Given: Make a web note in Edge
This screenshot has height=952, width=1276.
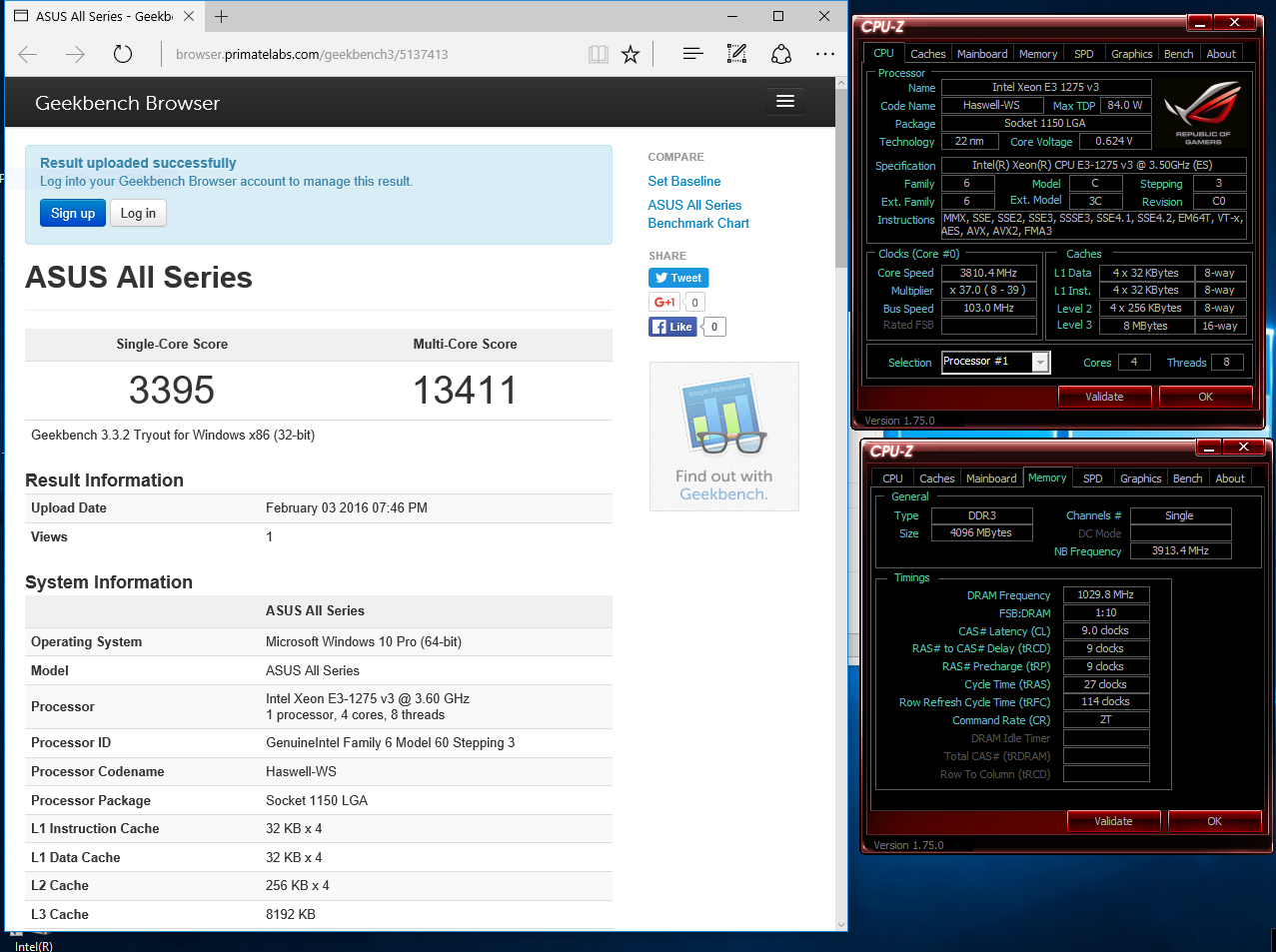Looking at the screenshot, I should [736, 54].
